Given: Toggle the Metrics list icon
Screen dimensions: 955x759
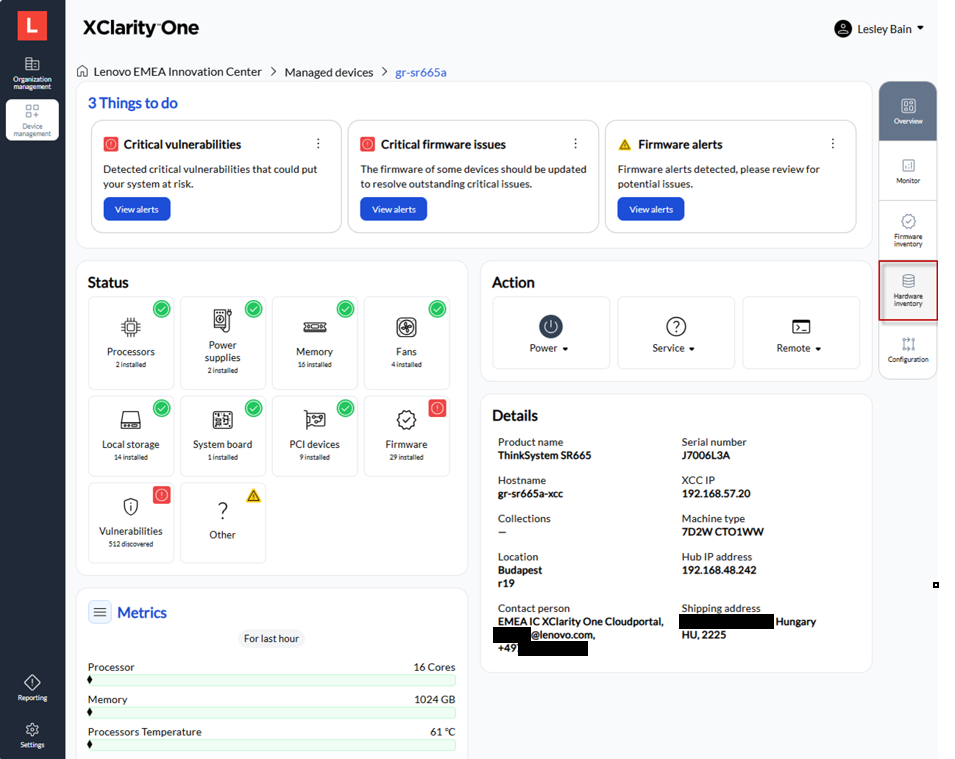Looking at the screenshot, I should [x=100, y=612].
